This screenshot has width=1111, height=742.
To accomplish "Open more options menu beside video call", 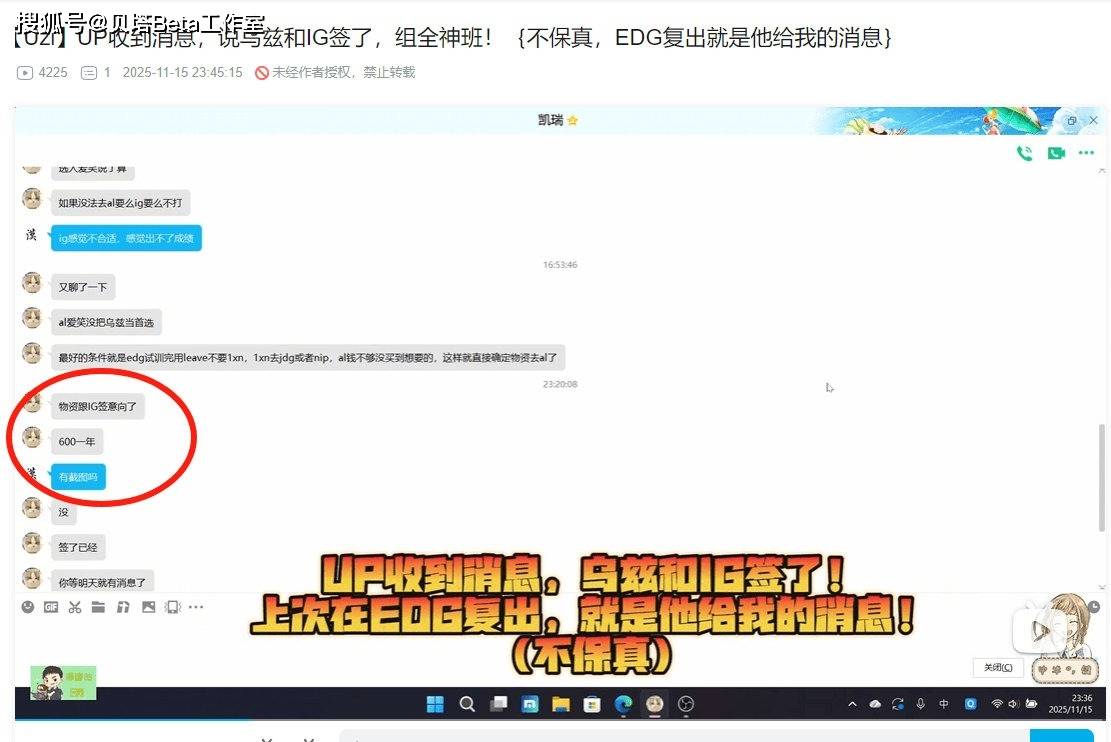I will click(x=1086, y=153).
